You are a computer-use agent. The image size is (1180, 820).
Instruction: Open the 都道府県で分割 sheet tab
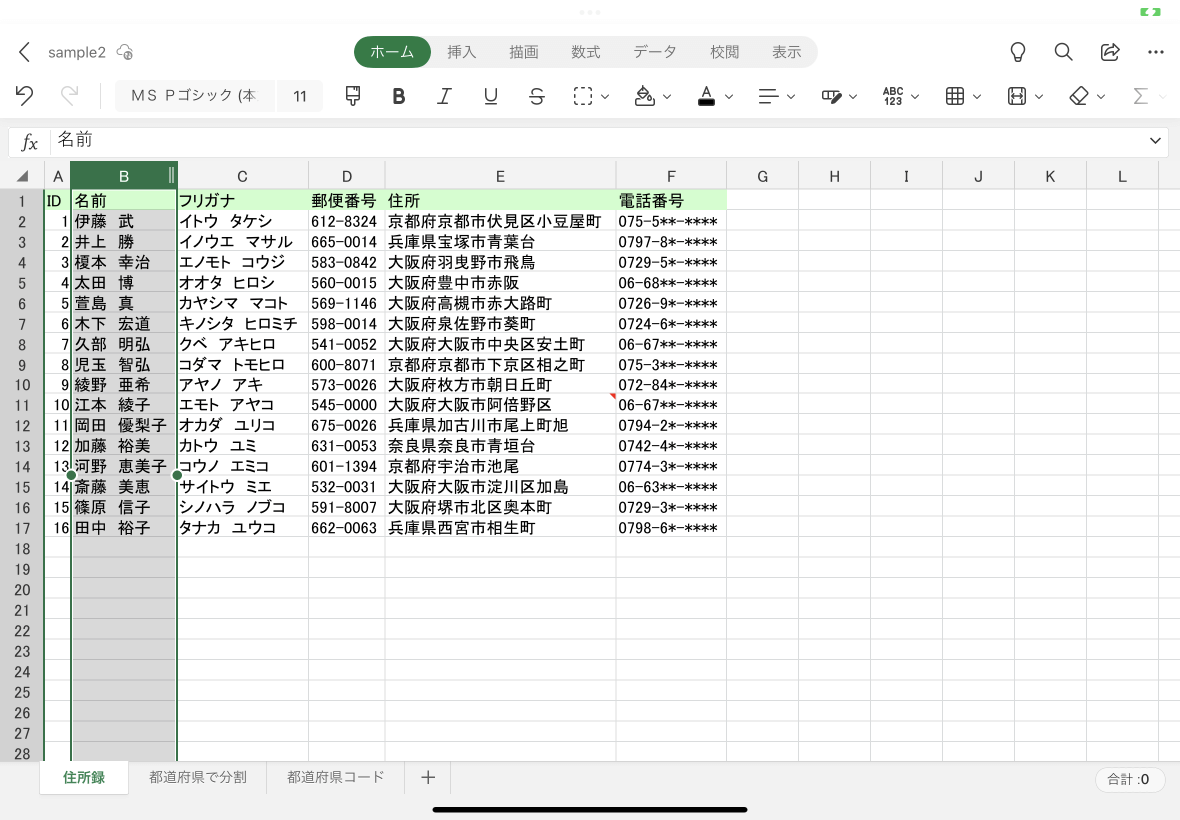[198, 777]
